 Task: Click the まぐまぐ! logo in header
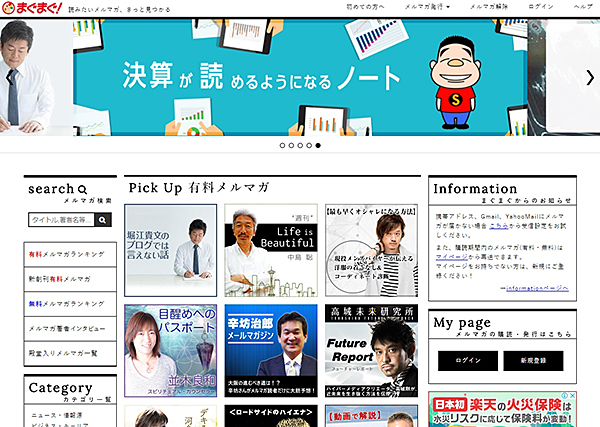tap(33, 8)
